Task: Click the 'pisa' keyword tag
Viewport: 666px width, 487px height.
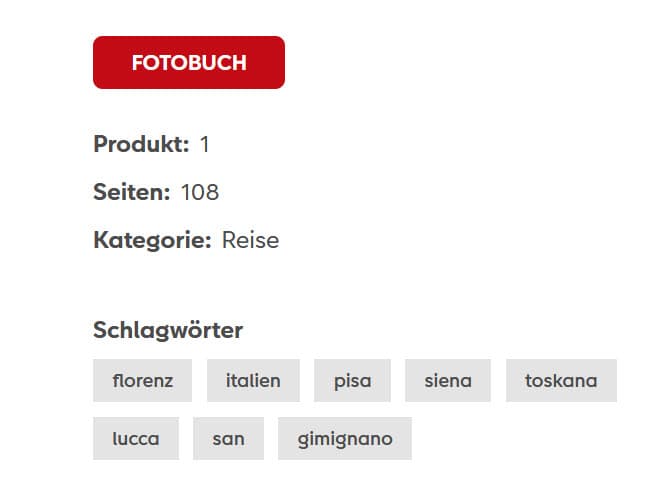Action: tap(352, 381)
